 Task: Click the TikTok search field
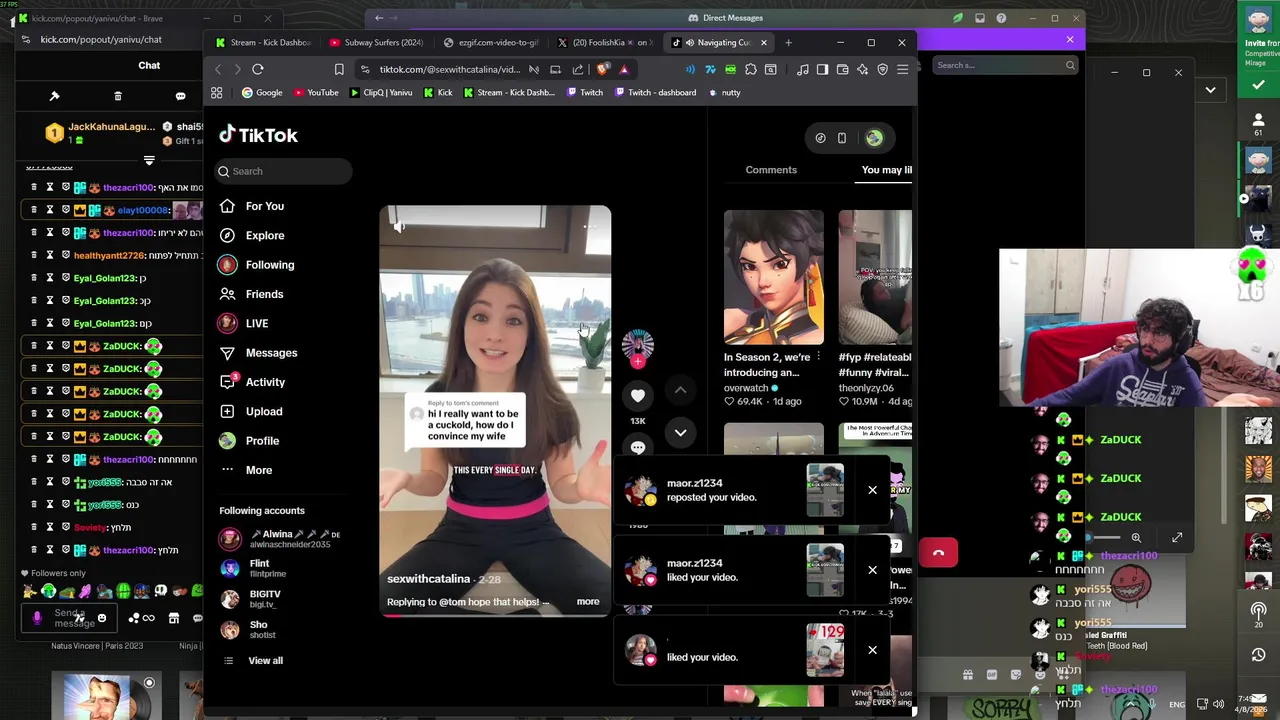pyautogui.click(x=284, y=171)
